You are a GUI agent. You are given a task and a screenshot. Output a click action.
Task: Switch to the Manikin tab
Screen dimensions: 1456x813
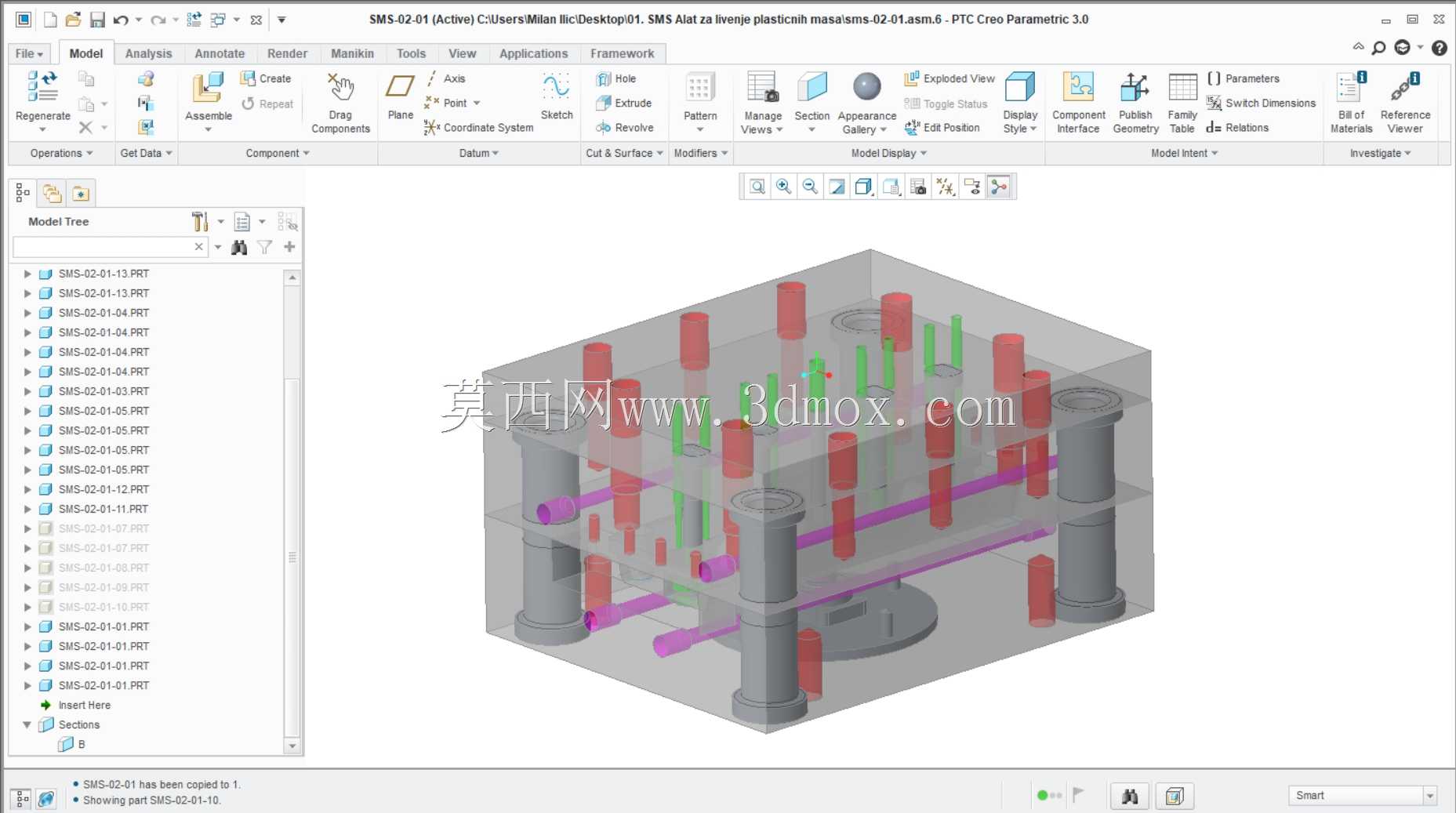pos(352,53)
